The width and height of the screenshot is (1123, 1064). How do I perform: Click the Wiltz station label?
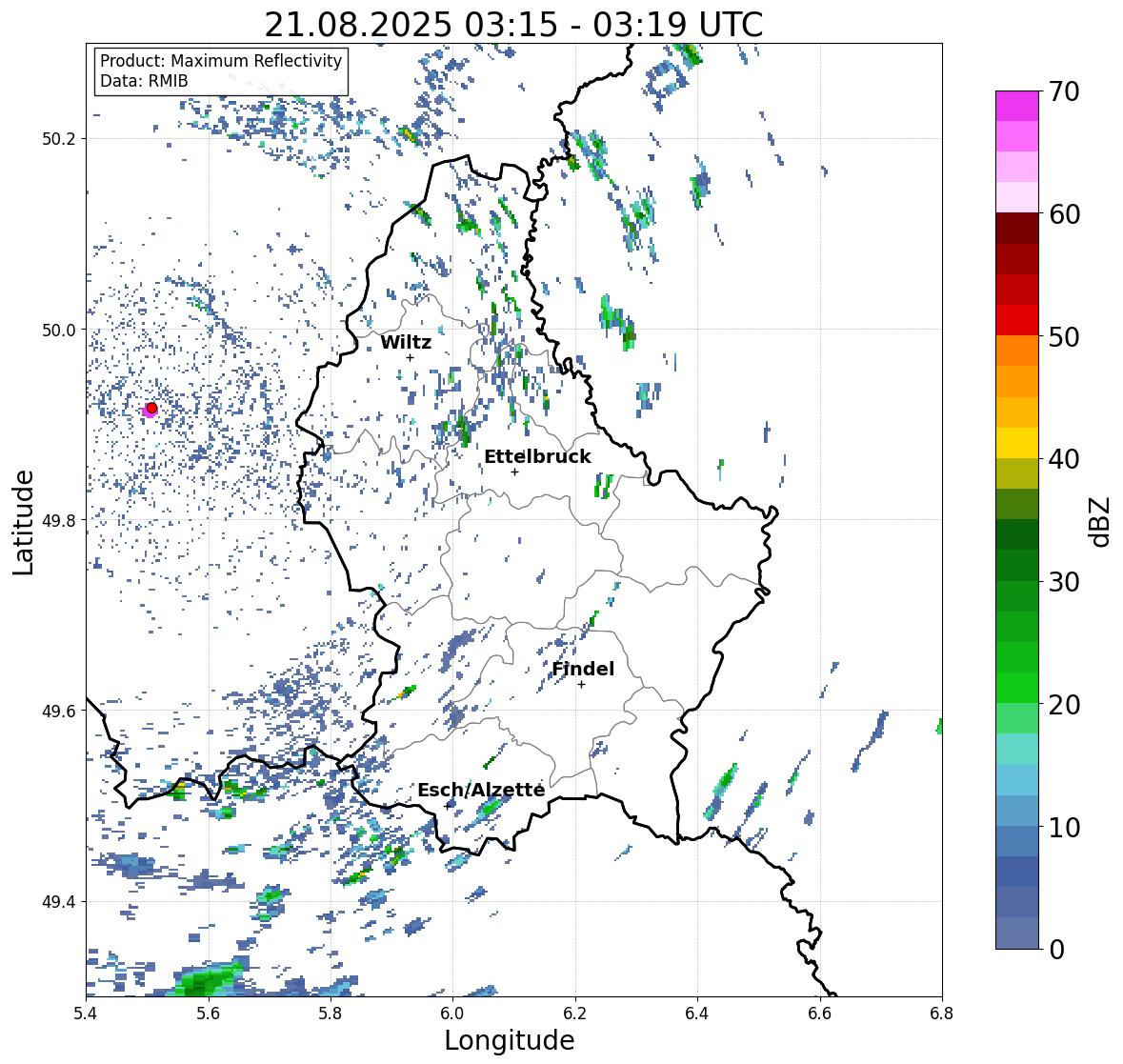406,342
